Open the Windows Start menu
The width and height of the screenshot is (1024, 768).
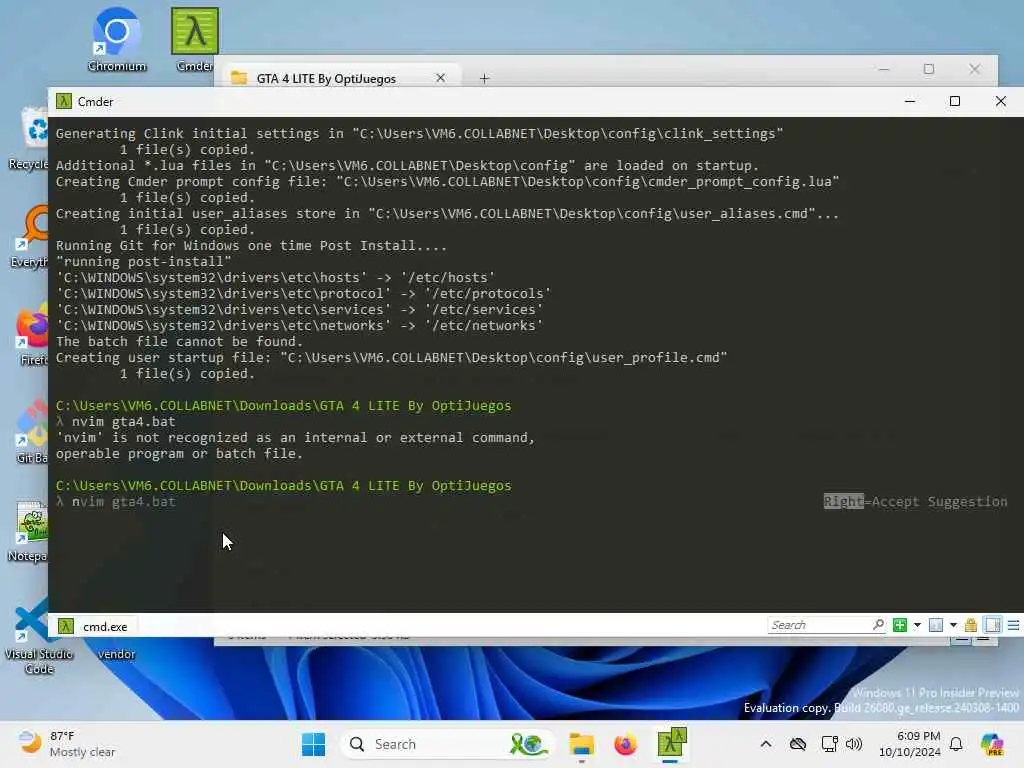pyautogui.click(x=313, y=744)
